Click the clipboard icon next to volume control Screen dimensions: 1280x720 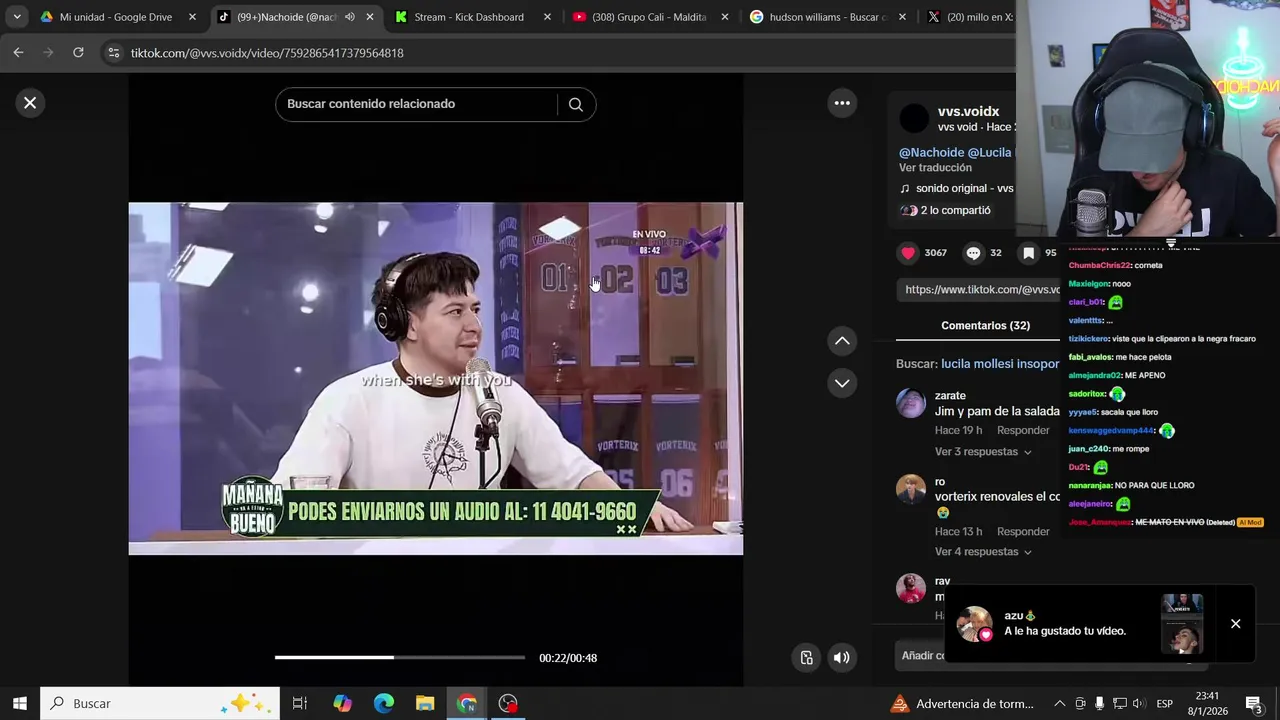806,657
